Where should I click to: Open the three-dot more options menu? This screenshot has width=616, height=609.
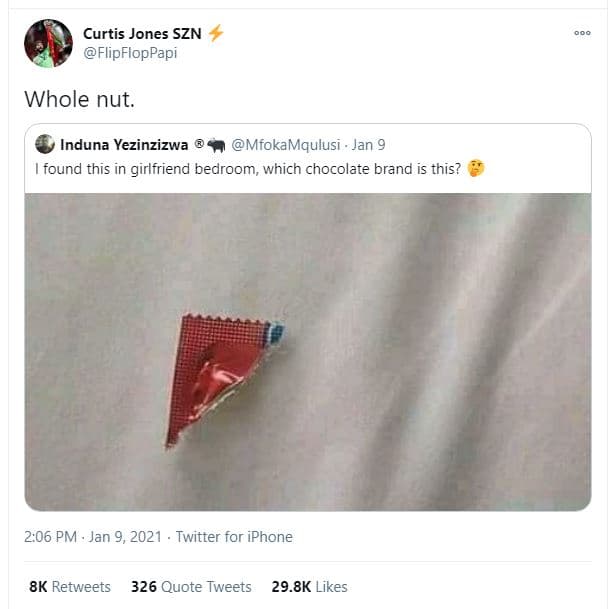582,33
